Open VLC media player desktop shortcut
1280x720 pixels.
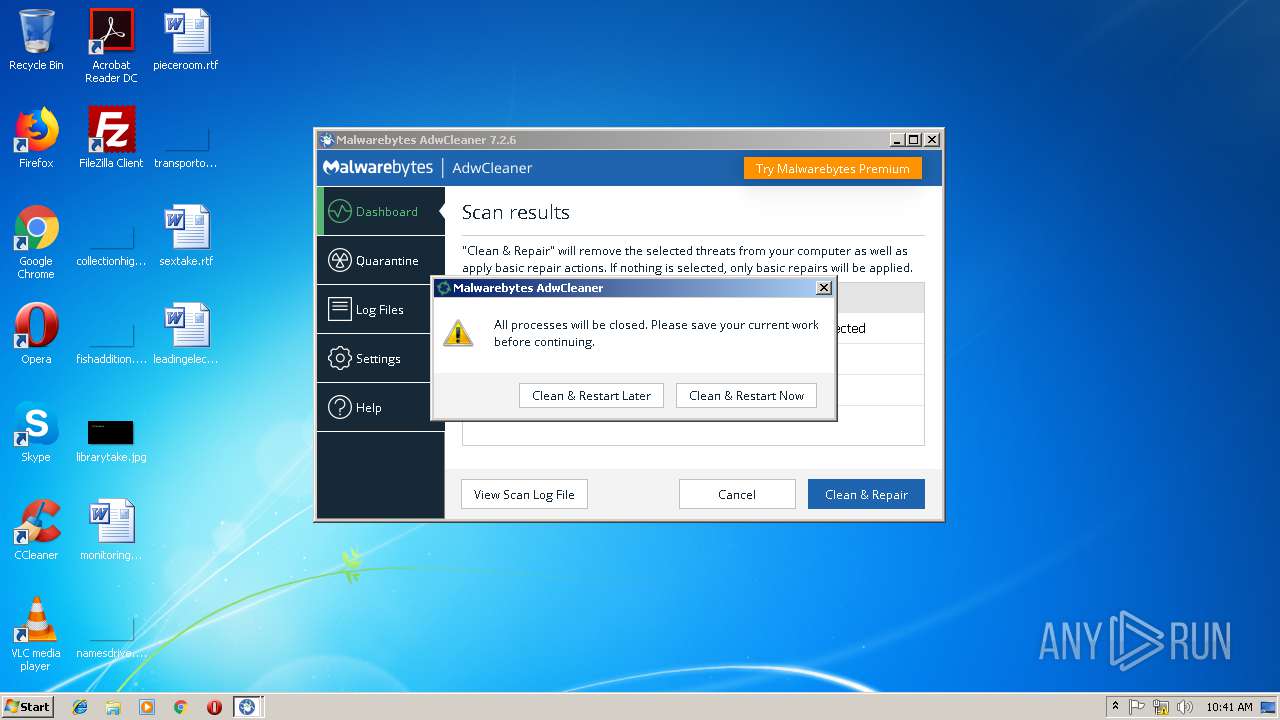pyautogui.click(x=36, y=634)
